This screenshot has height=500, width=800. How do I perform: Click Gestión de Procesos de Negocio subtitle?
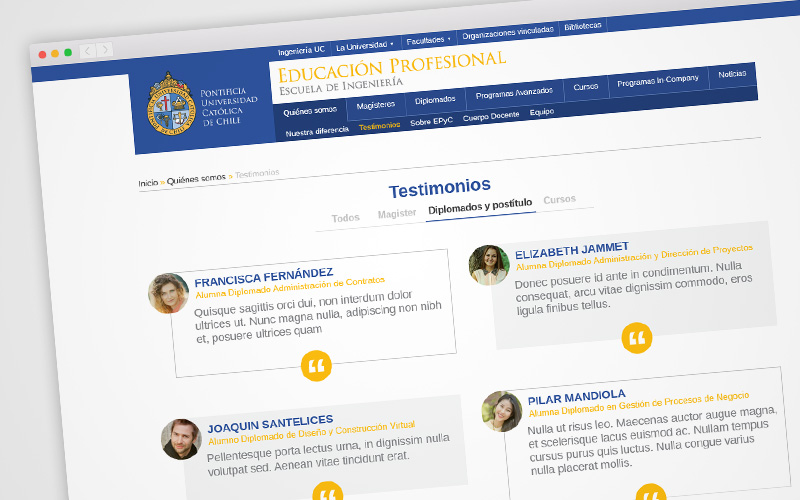(684, 402)
